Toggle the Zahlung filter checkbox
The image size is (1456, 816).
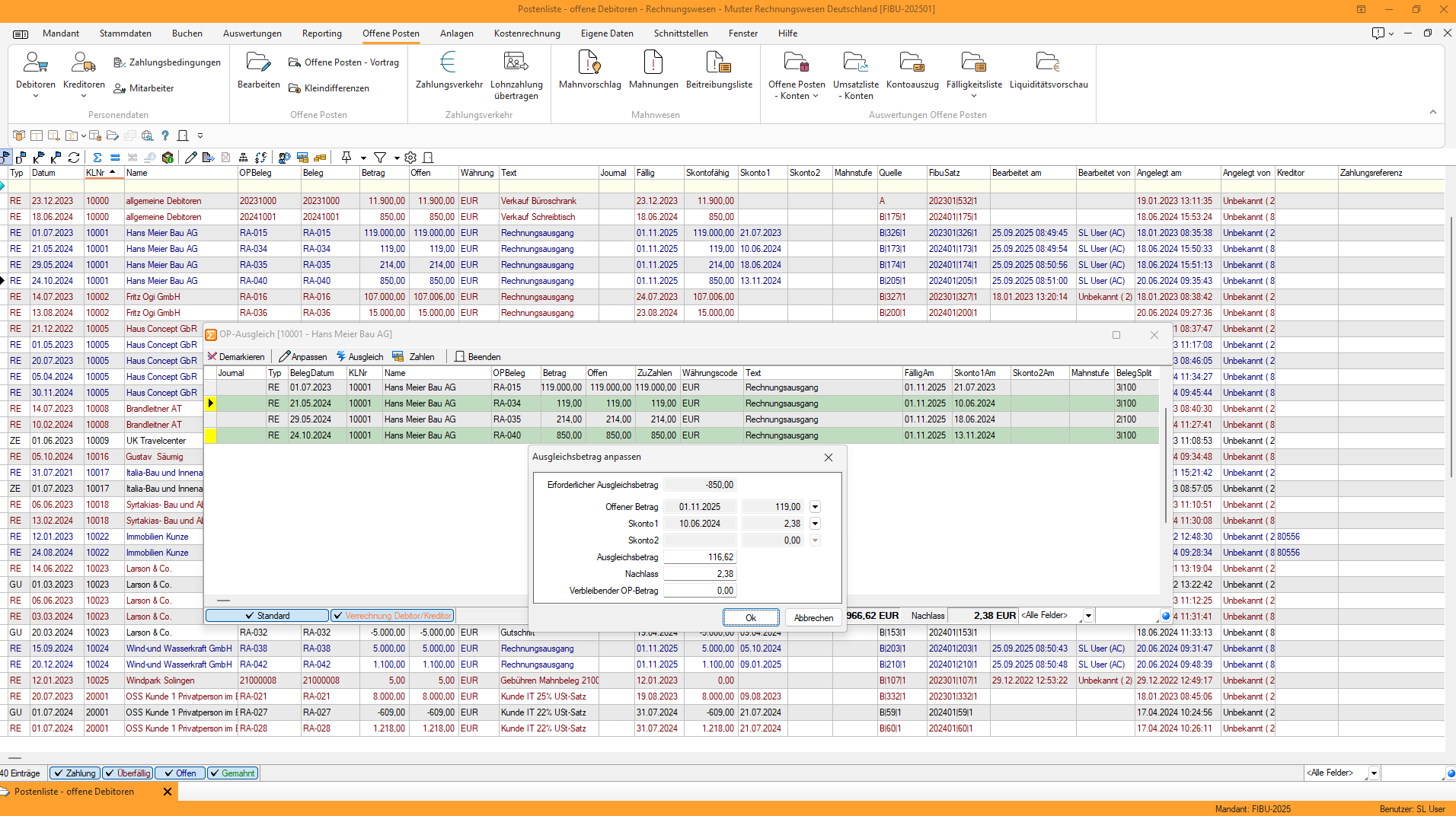[75, 773]
